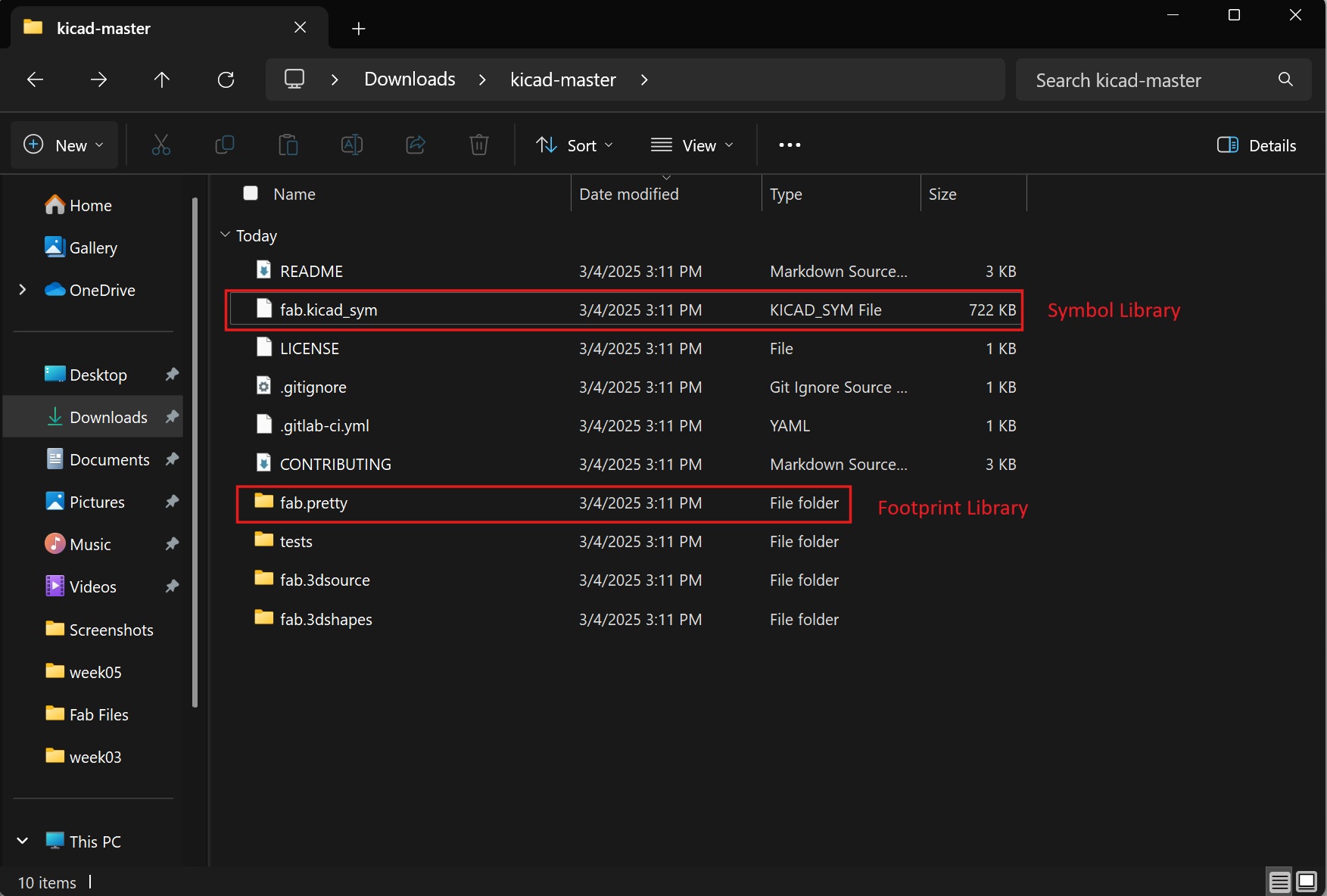Screen dimensions: 1327x896
Task: Expand chevron after This PC icon in address bar
Action: point(335,79)
